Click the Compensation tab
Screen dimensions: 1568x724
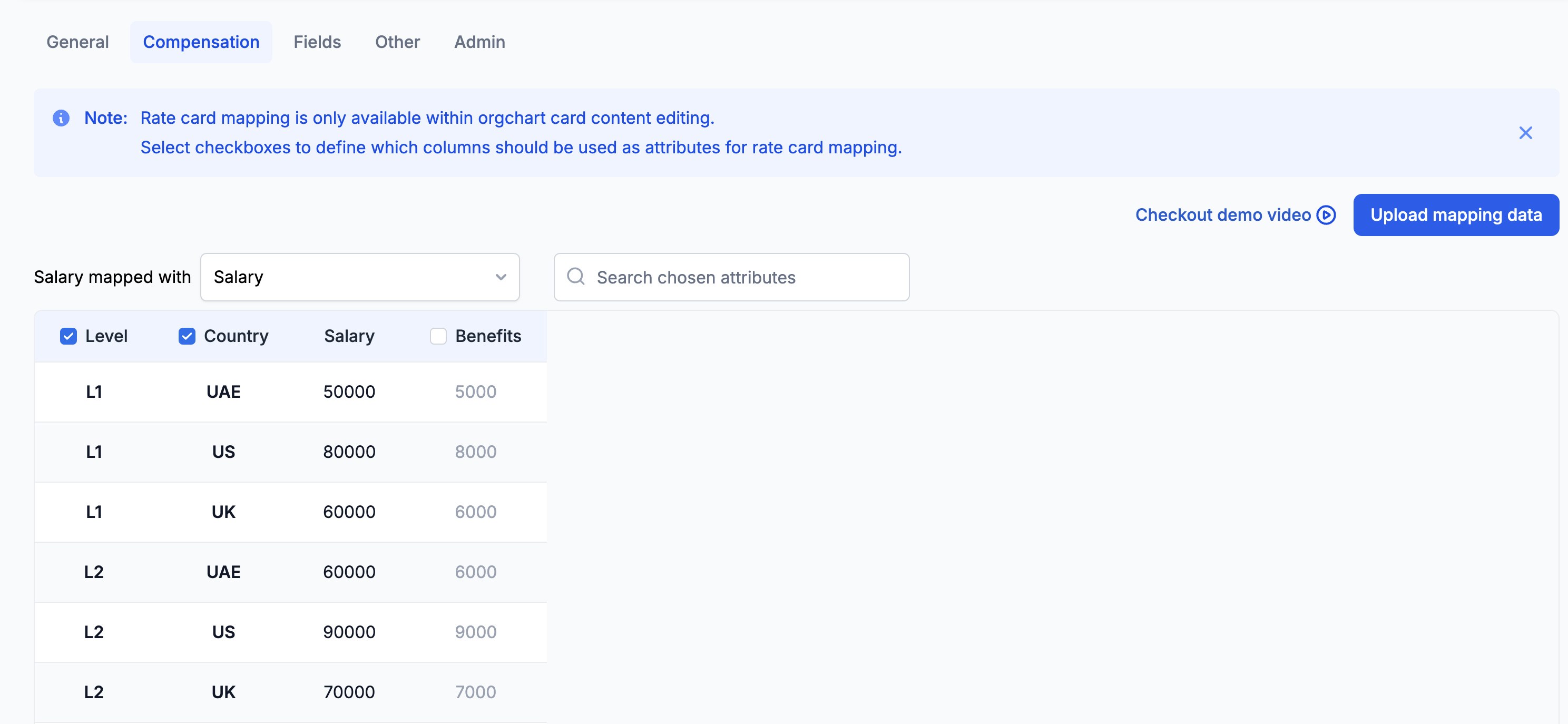tap(201, 42)
